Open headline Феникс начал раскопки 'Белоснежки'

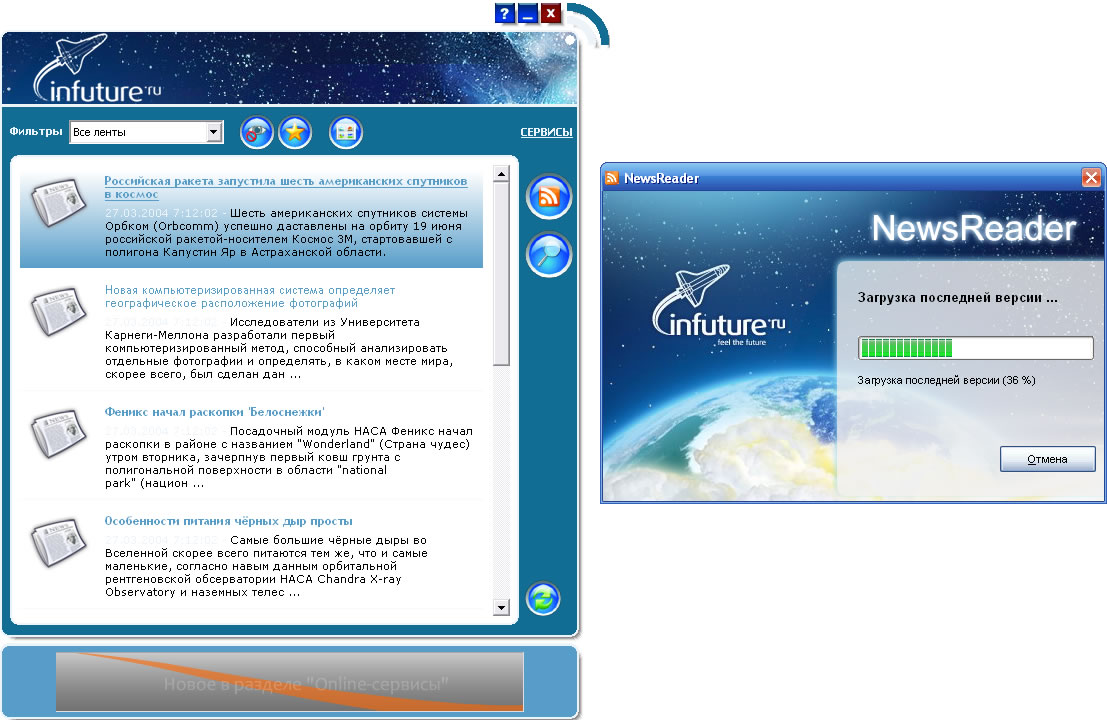click(214, 412)
